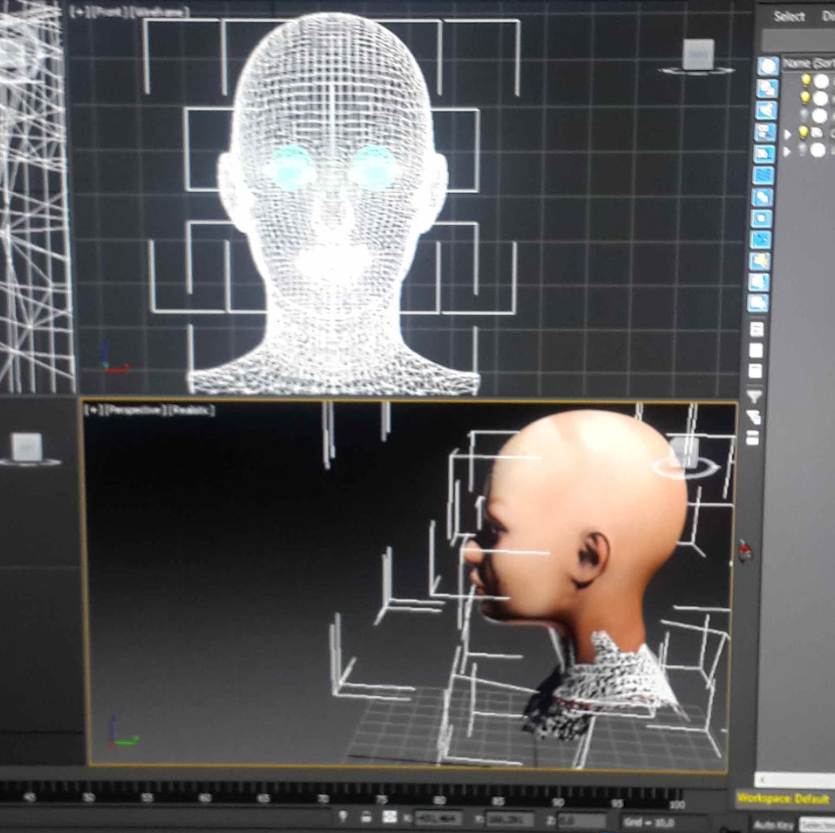Select wireframe head in Front viewport
835x833 pixels.
333,202
